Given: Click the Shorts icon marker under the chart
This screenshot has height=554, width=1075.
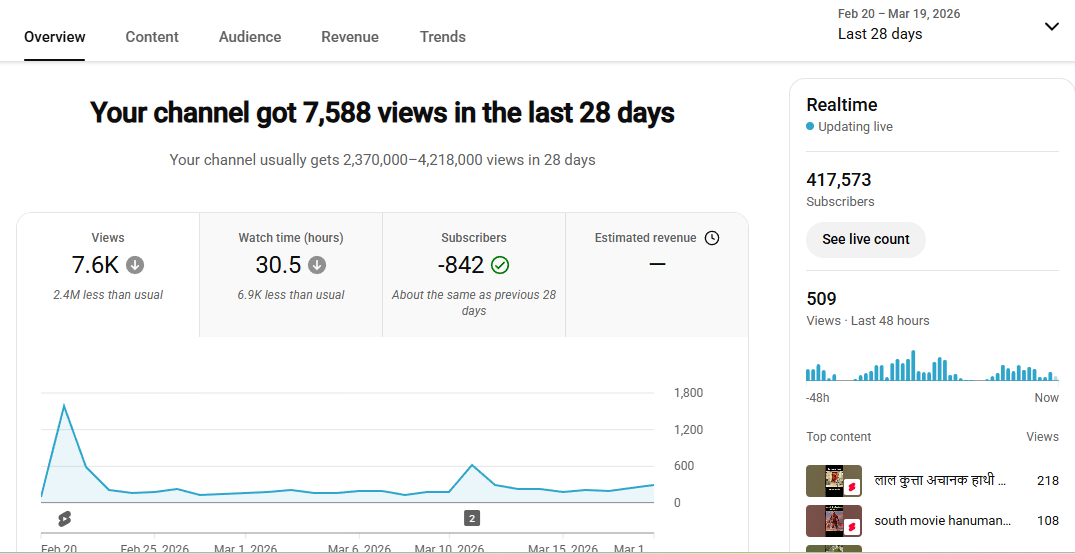Looking at the screenshot, I should [64, 518].
